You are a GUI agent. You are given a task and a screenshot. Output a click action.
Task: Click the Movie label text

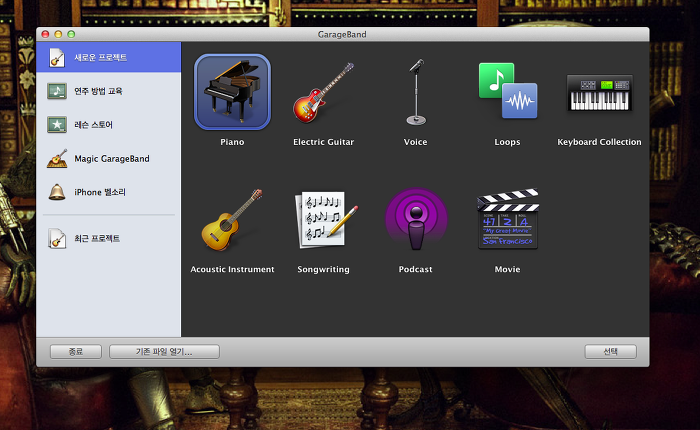(508, 269)
